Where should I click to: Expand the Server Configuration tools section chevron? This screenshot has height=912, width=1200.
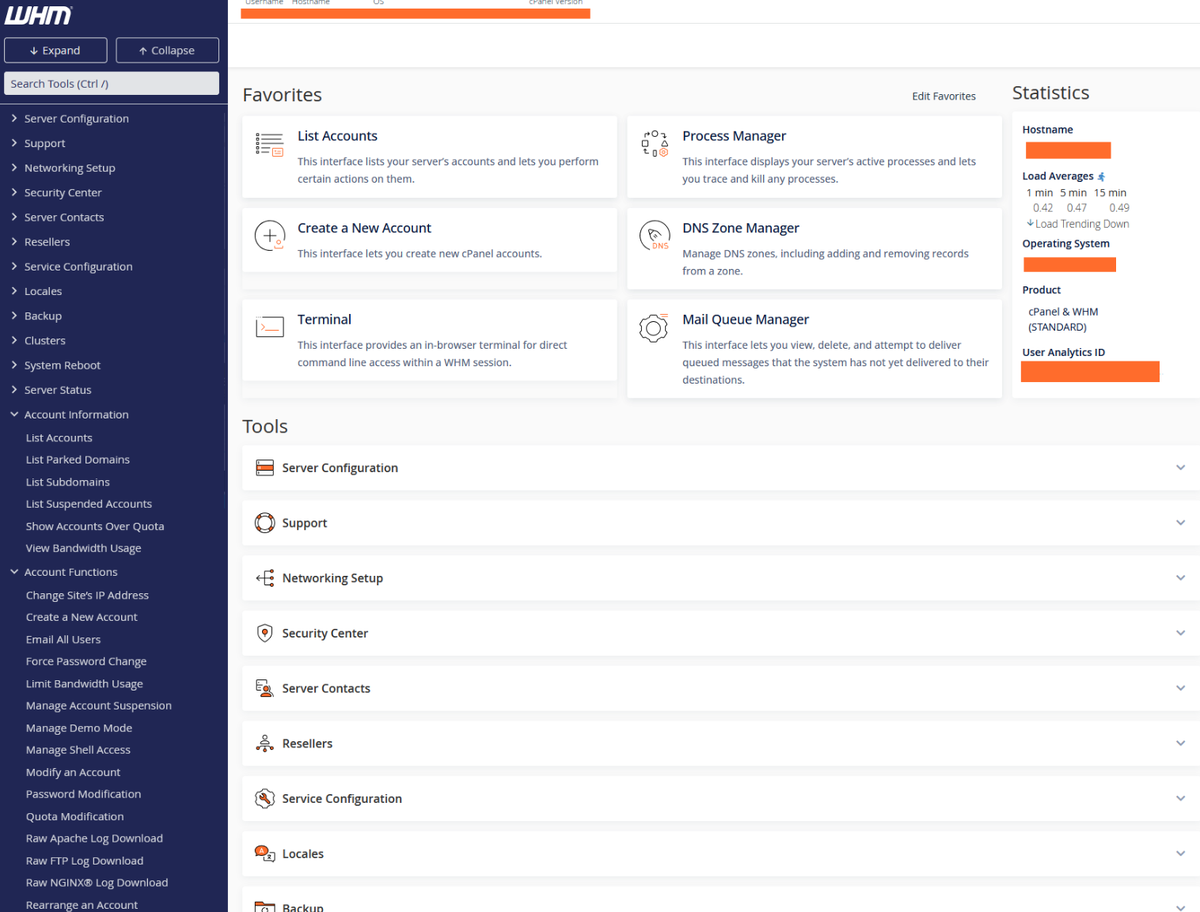pyautogui.click(x=1181, y=468)
